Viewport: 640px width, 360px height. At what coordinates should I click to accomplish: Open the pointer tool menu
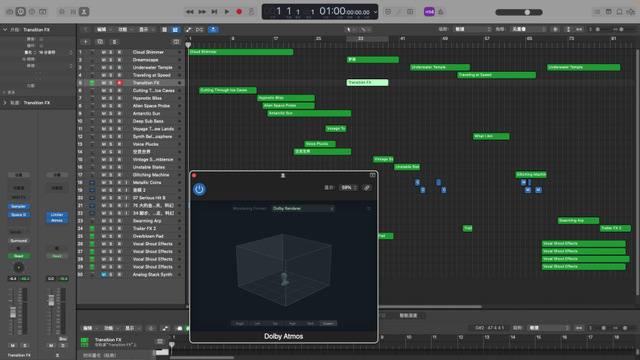[350, 29]
